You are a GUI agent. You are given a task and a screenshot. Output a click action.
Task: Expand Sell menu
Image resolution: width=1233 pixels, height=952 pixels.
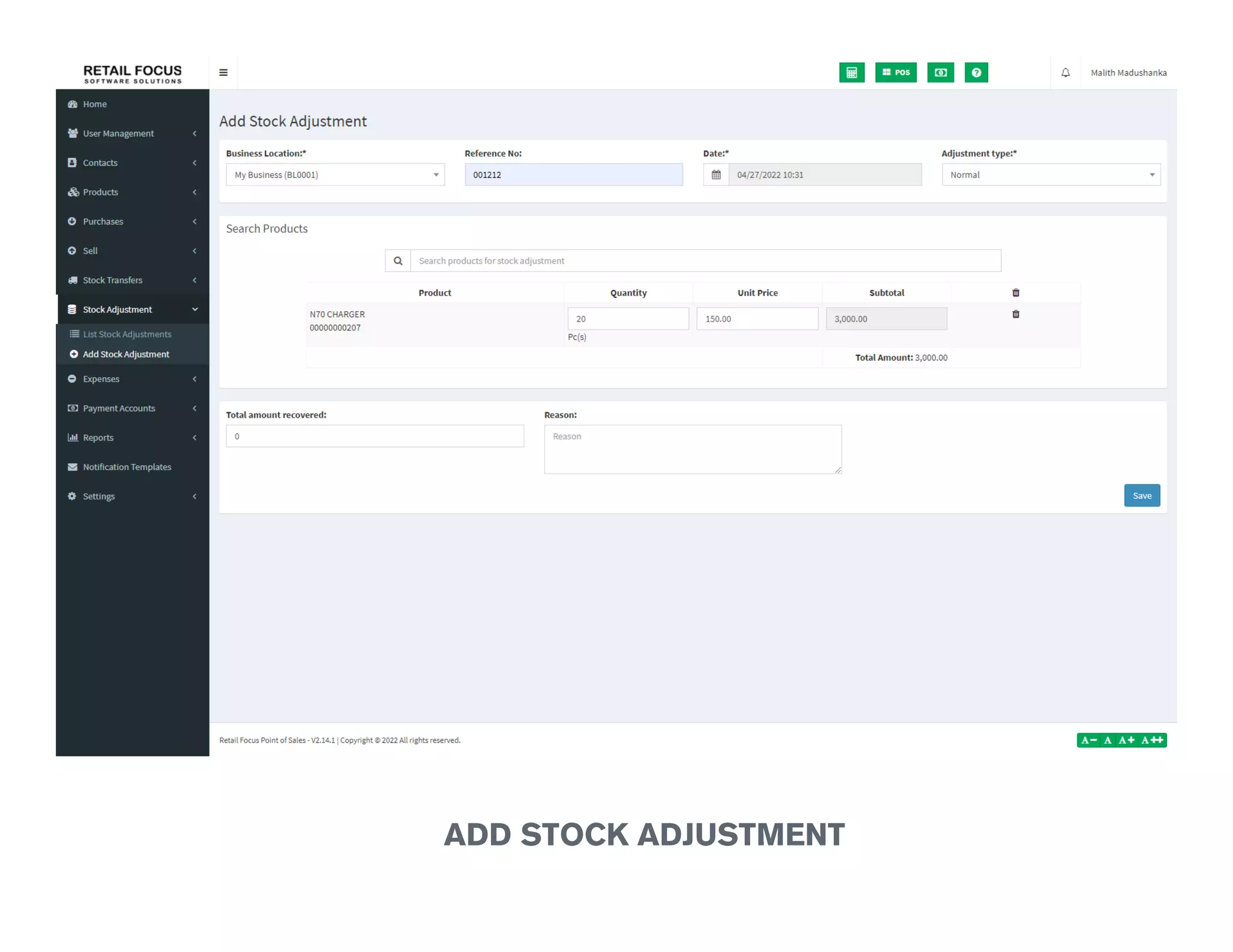tap(132, 251)
